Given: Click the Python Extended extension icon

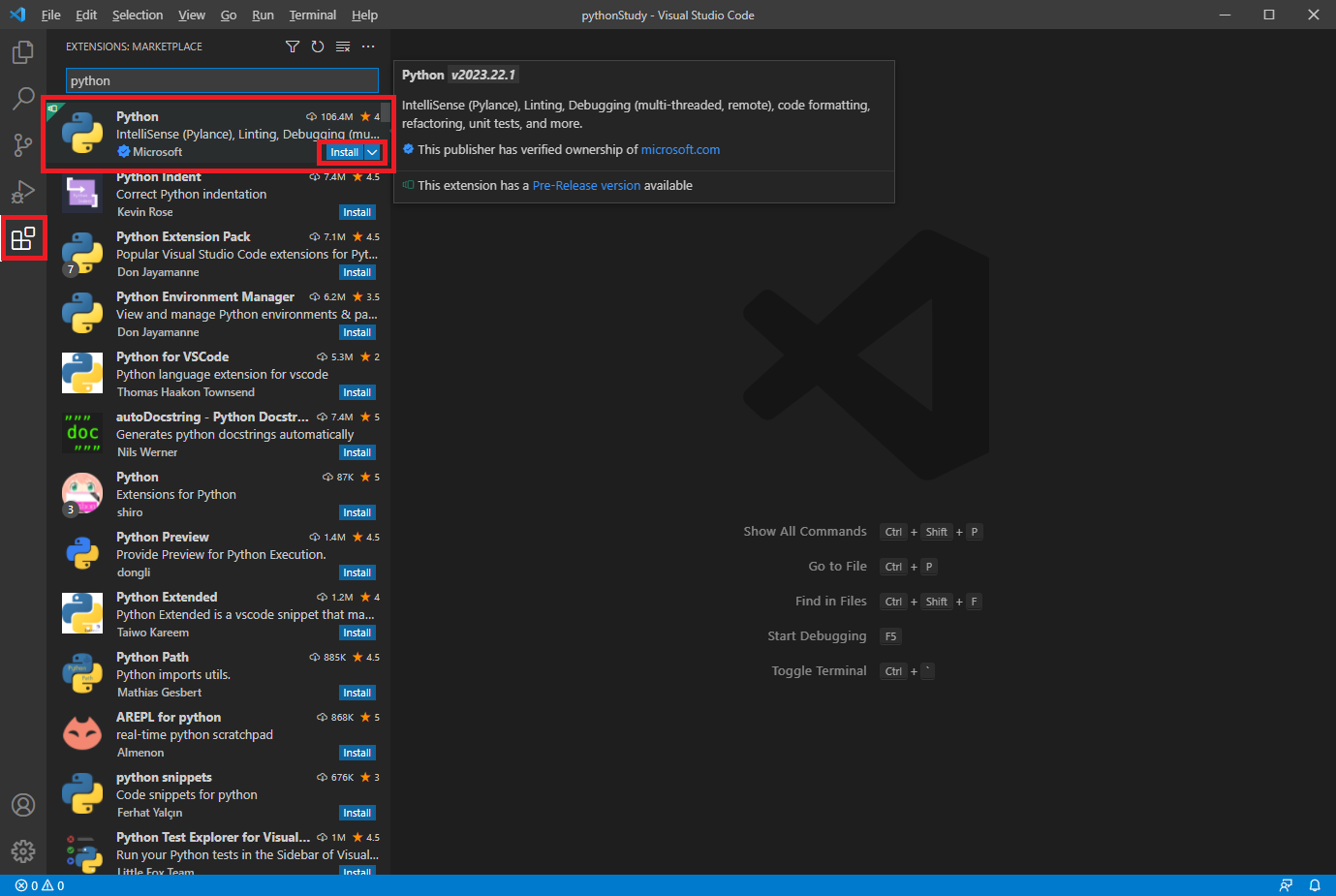Looking at the screenshot, I should [x=82, y=614].
